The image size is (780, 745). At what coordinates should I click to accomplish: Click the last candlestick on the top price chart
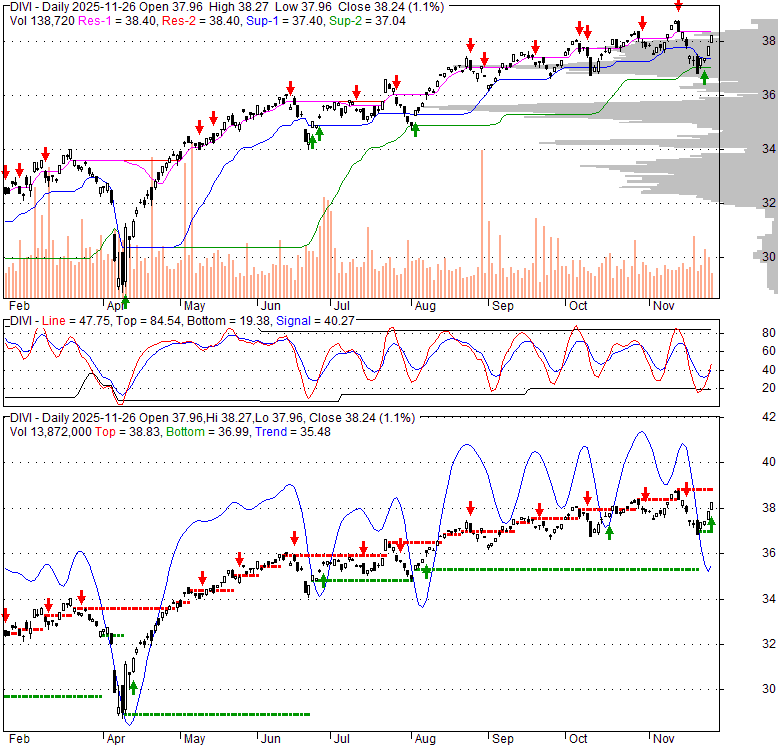click(712, 39)
